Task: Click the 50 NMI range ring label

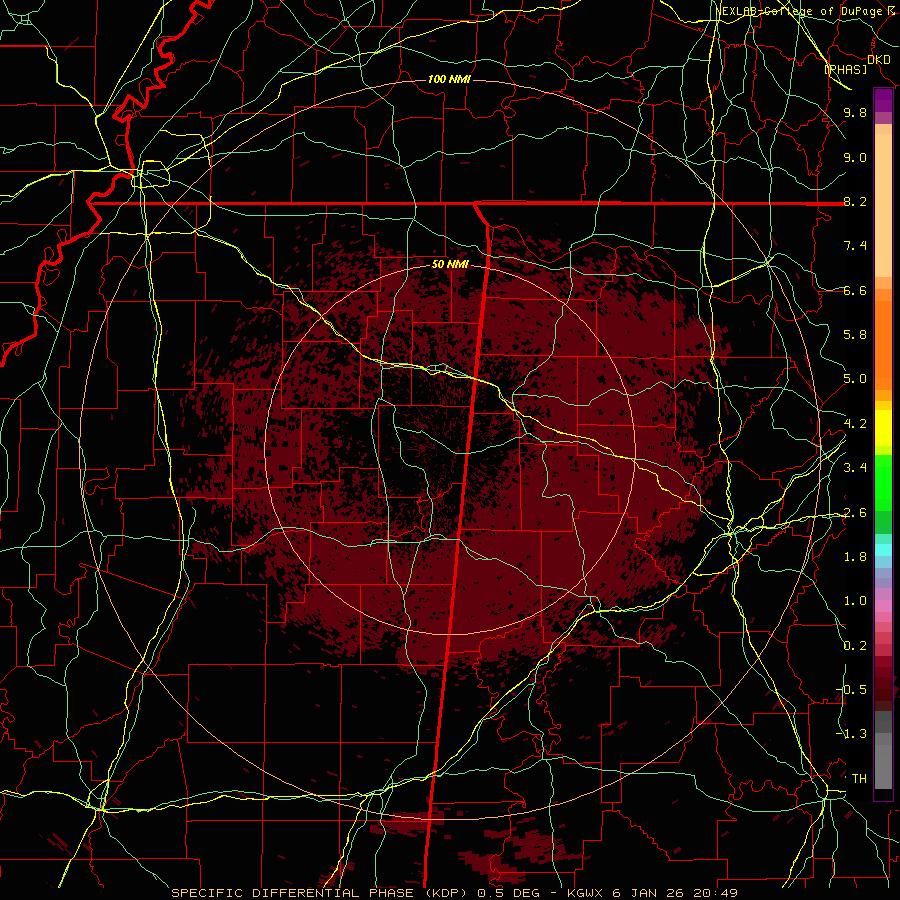Action: click(450, 264)
